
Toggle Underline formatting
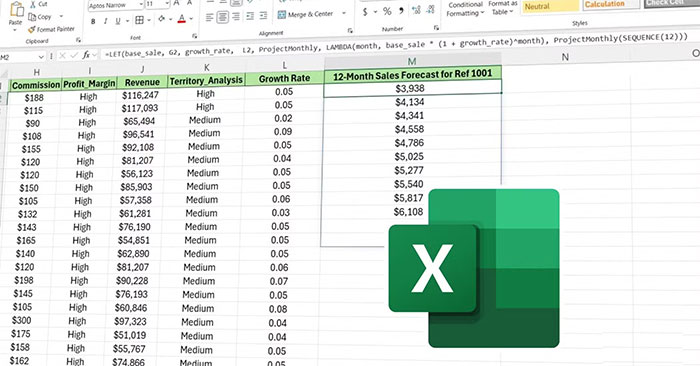tap(118, 21)
